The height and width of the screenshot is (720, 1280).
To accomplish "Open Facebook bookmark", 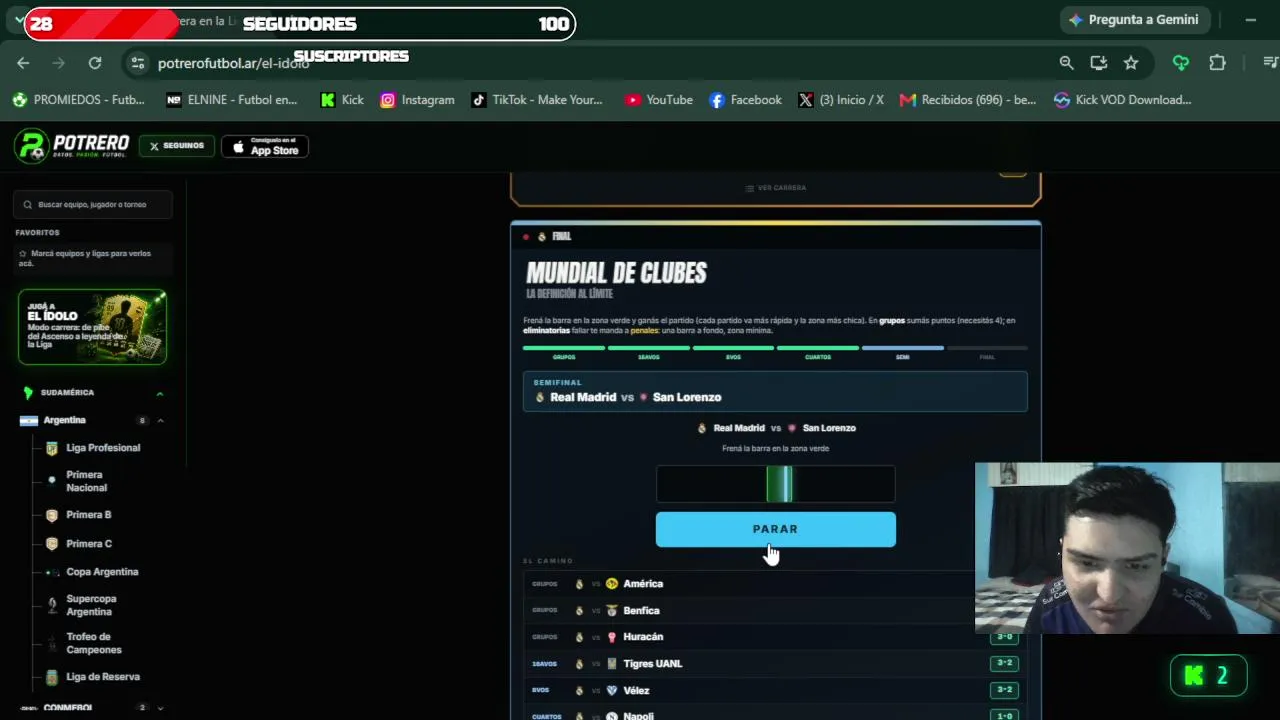I will [745, 100].
